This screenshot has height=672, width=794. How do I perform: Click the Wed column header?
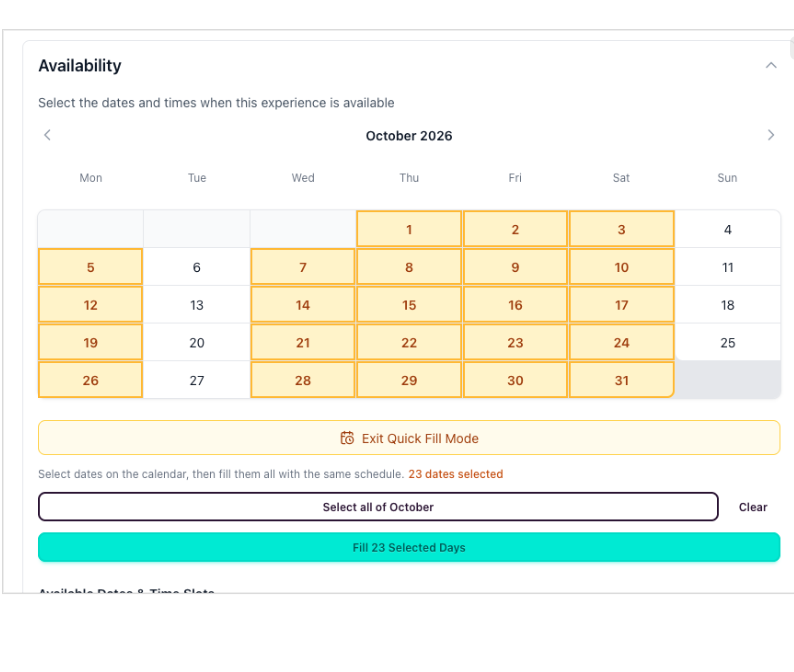(x=303, y=178)
